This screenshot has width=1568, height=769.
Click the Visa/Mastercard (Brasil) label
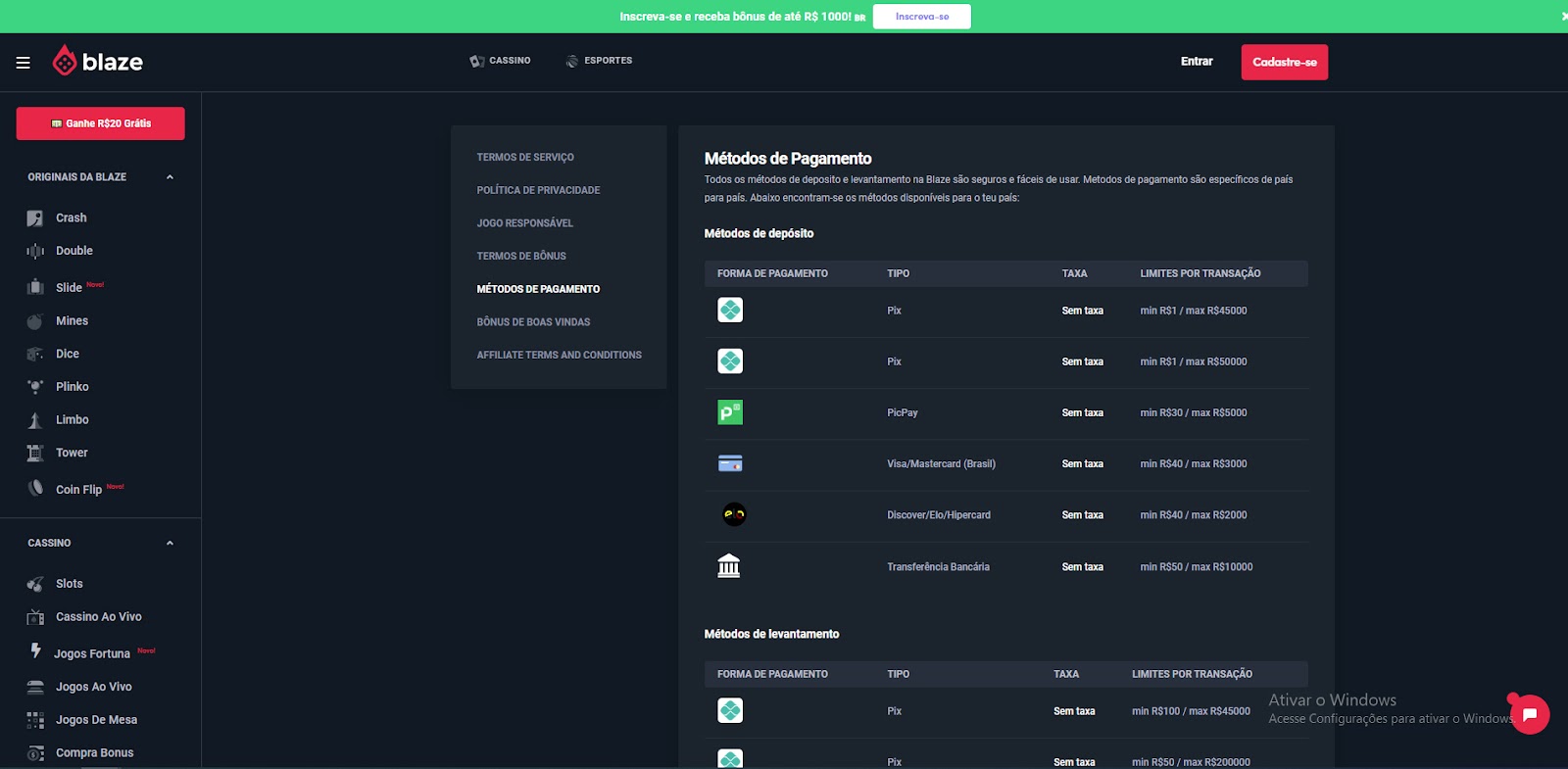click(941, 464)
